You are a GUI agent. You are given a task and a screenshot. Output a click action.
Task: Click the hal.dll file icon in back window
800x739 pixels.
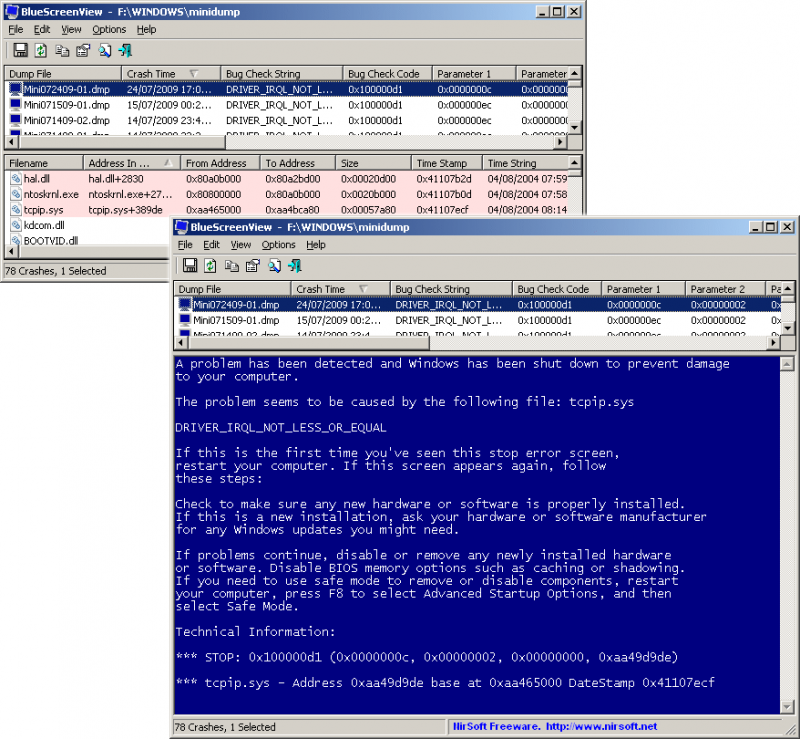(16, 179)
